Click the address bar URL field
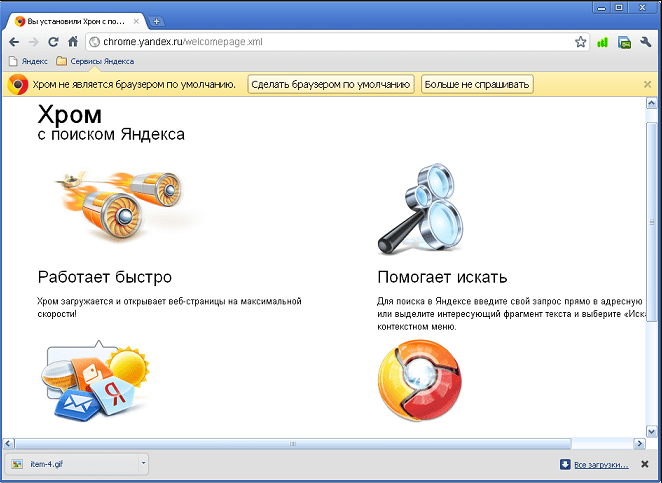 click(x=330, y=42)
